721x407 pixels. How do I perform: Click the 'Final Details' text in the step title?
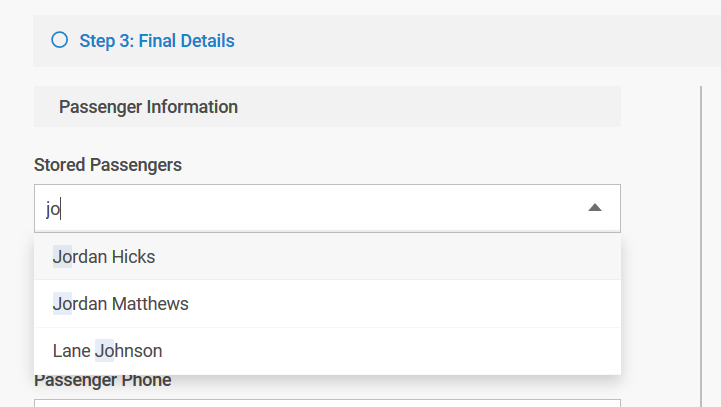187,41
